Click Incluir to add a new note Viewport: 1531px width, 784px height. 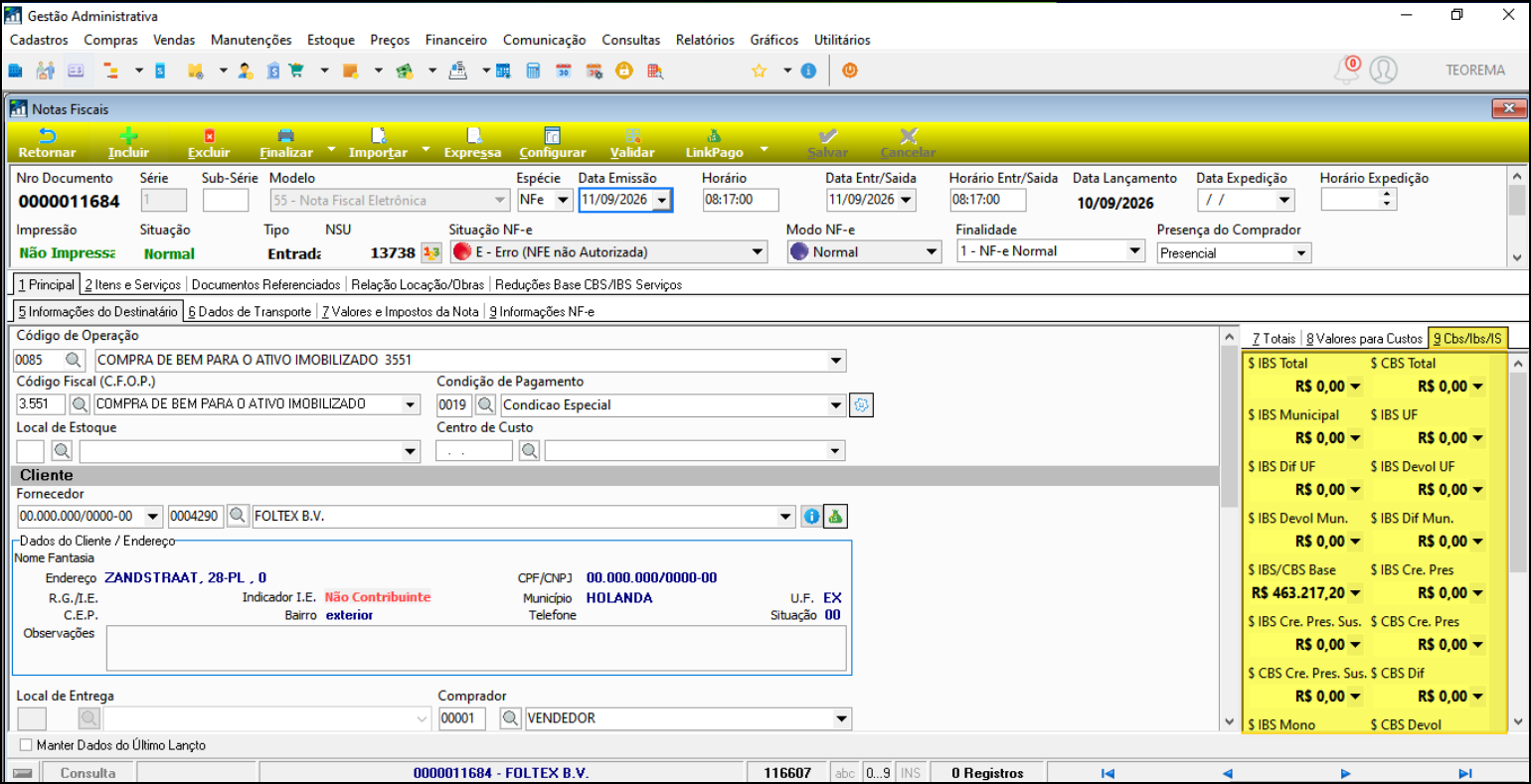point(128,143)
